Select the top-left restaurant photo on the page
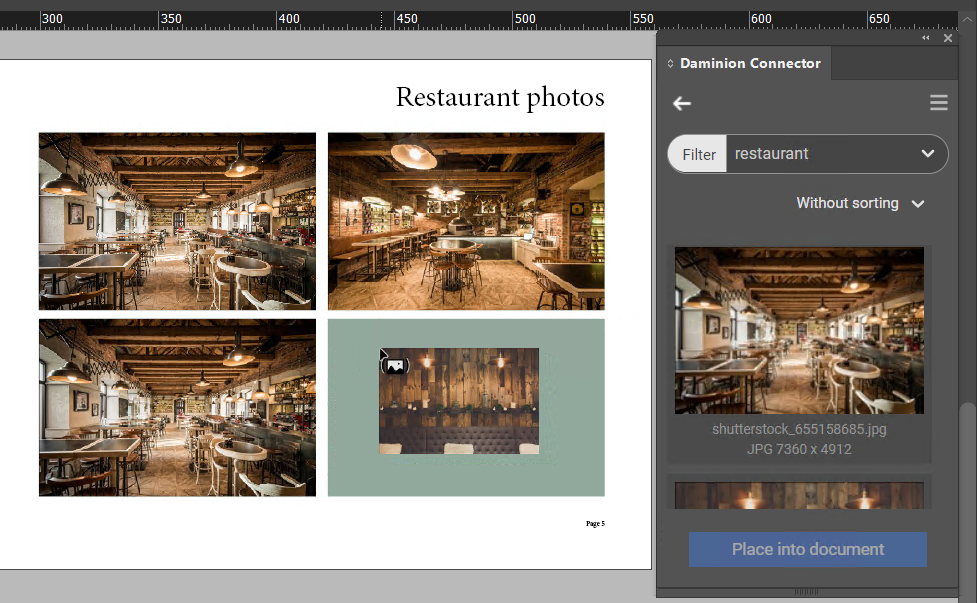The image size is (977, 603). pos(176,221)
